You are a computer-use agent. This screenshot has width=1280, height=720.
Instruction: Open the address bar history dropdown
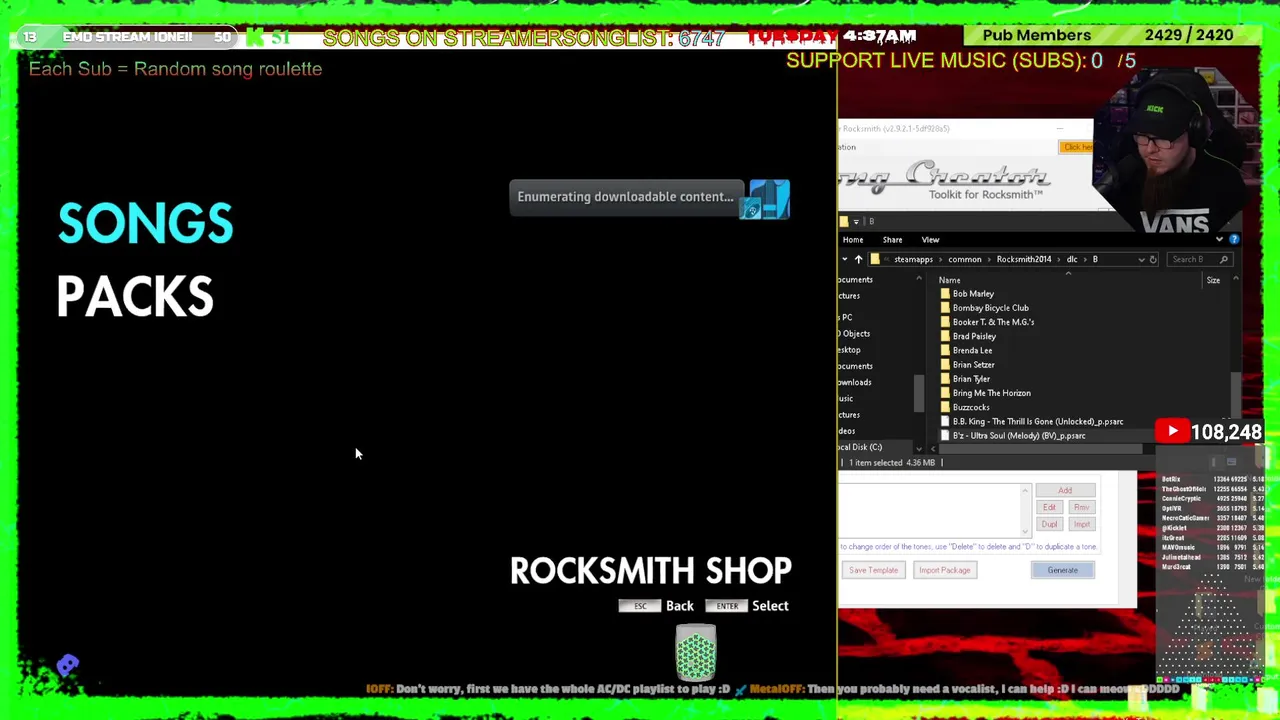tap(1141, 260)
